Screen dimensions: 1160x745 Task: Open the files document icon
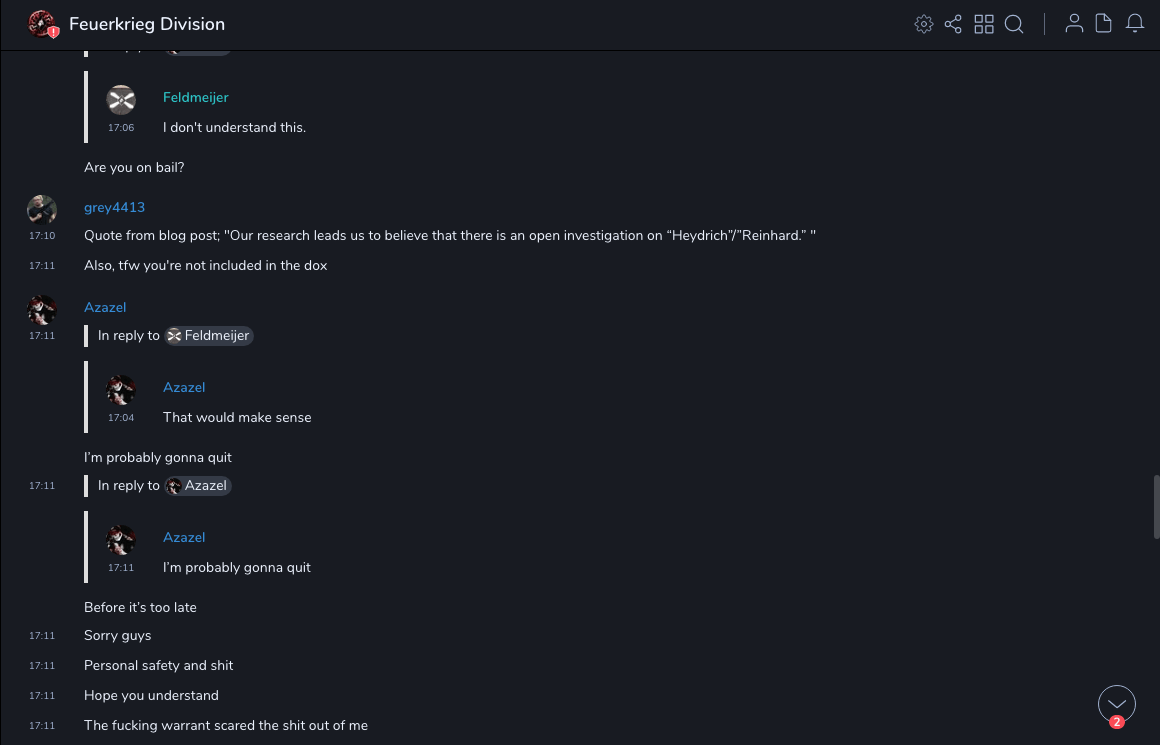tap(1104, 24)
